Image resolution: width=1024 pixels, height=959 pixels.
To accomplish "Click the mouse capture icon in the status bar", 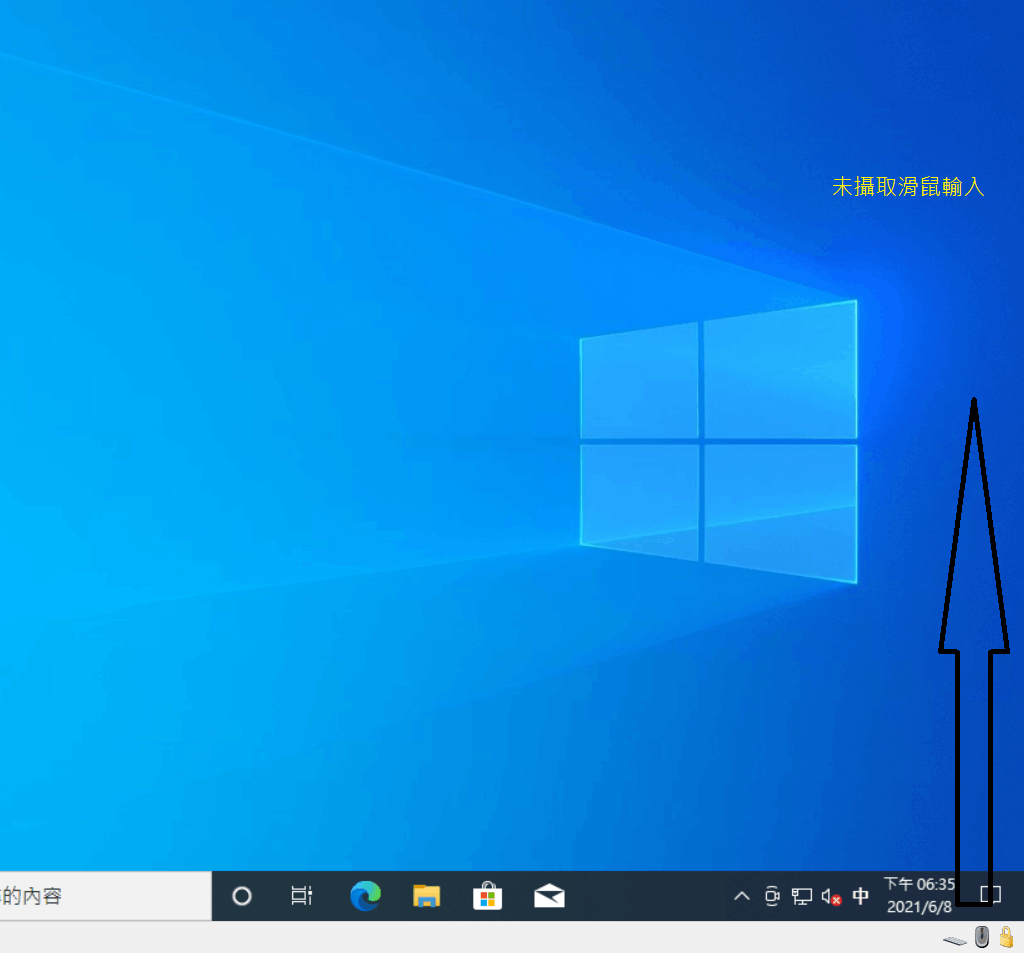I will [x=981, y=937].
